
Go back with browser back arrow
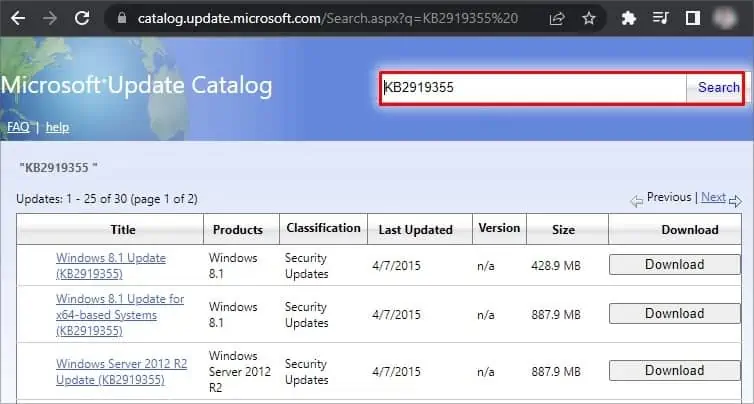(x=18, y=18)
